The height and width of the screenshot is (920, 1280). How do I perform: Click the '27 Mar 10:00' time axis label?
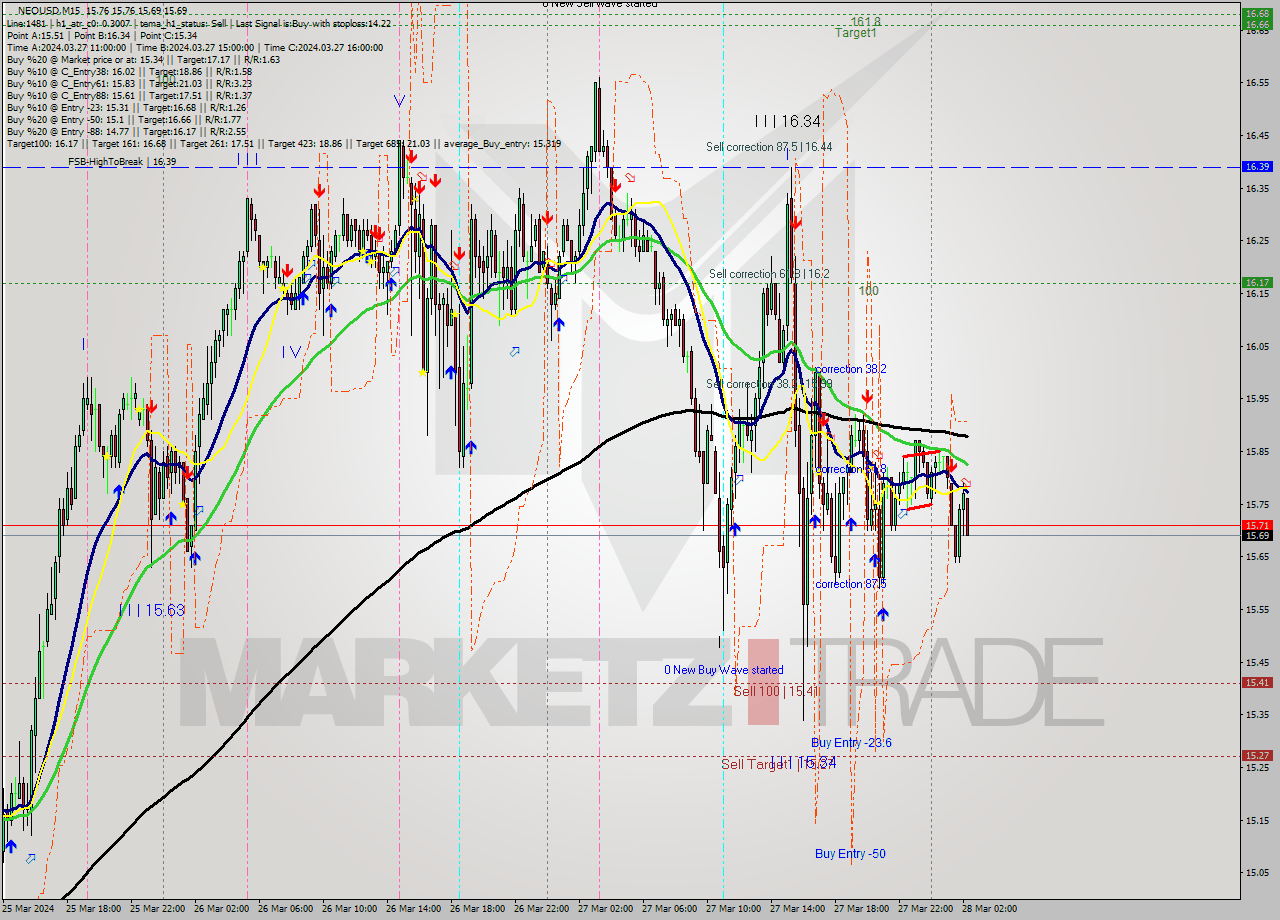click(x=735, y=909)
